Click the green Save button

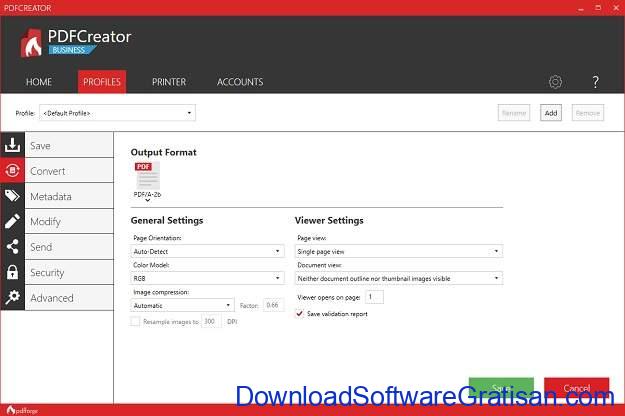click(x=501, y=387)
